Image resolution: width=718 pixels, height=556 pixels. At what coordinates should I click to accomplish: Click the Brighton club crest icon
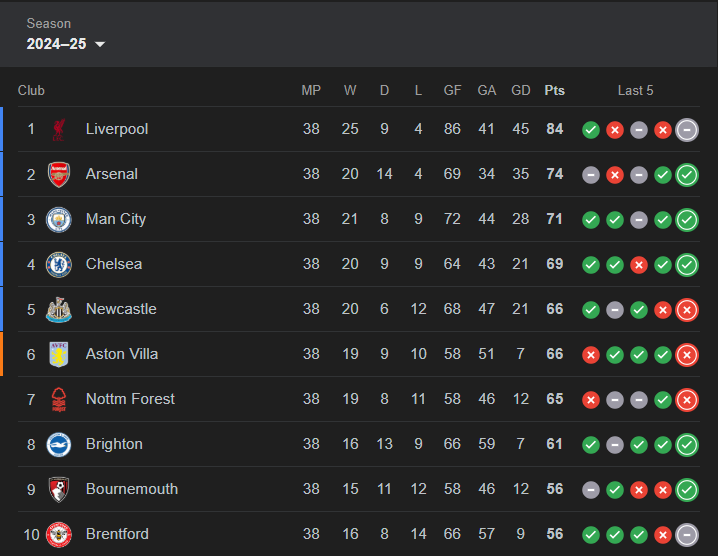point(59,444)
